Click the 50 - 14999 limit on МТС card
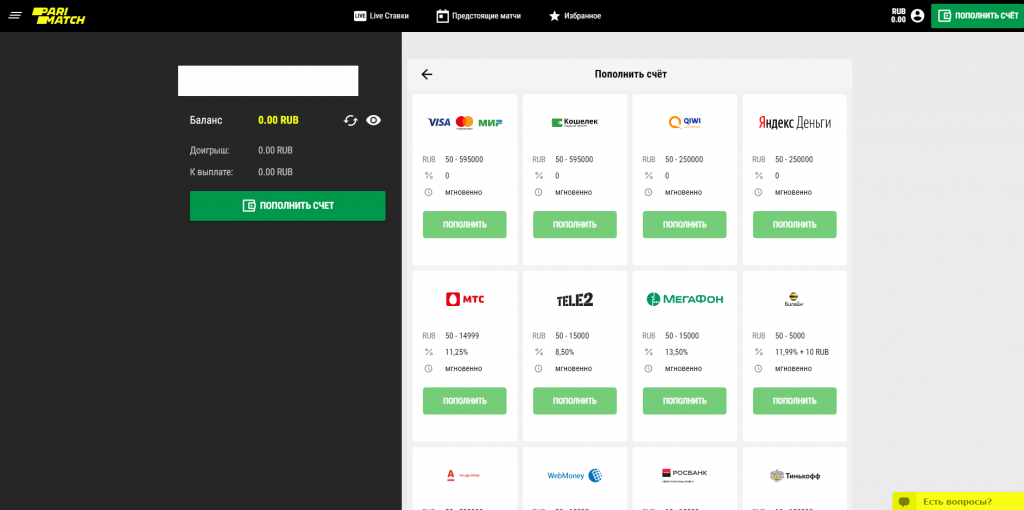The width and height of the screenshot is (1024, 510). (462, 336)
